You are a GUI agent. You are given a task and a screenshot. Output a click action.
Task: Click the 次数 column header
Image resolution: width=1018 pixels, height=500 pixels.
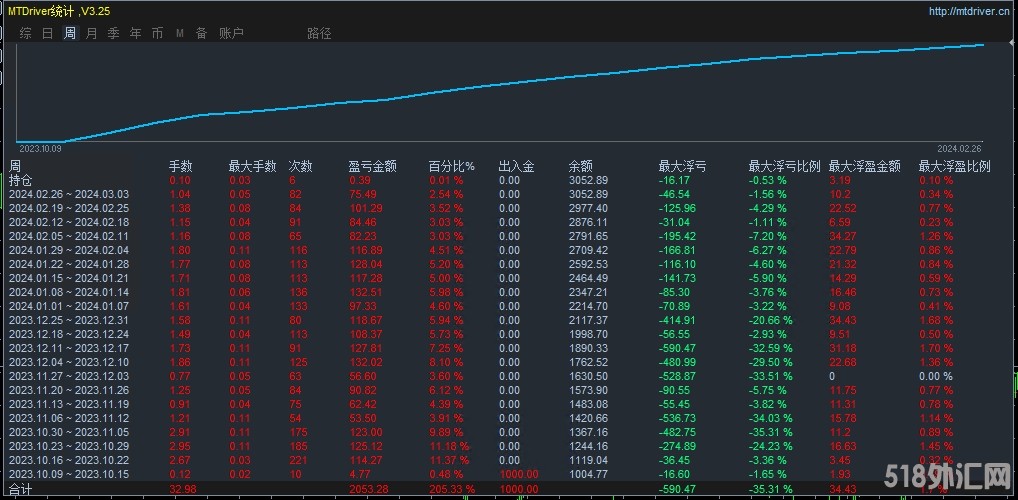(x=301, y=167)
